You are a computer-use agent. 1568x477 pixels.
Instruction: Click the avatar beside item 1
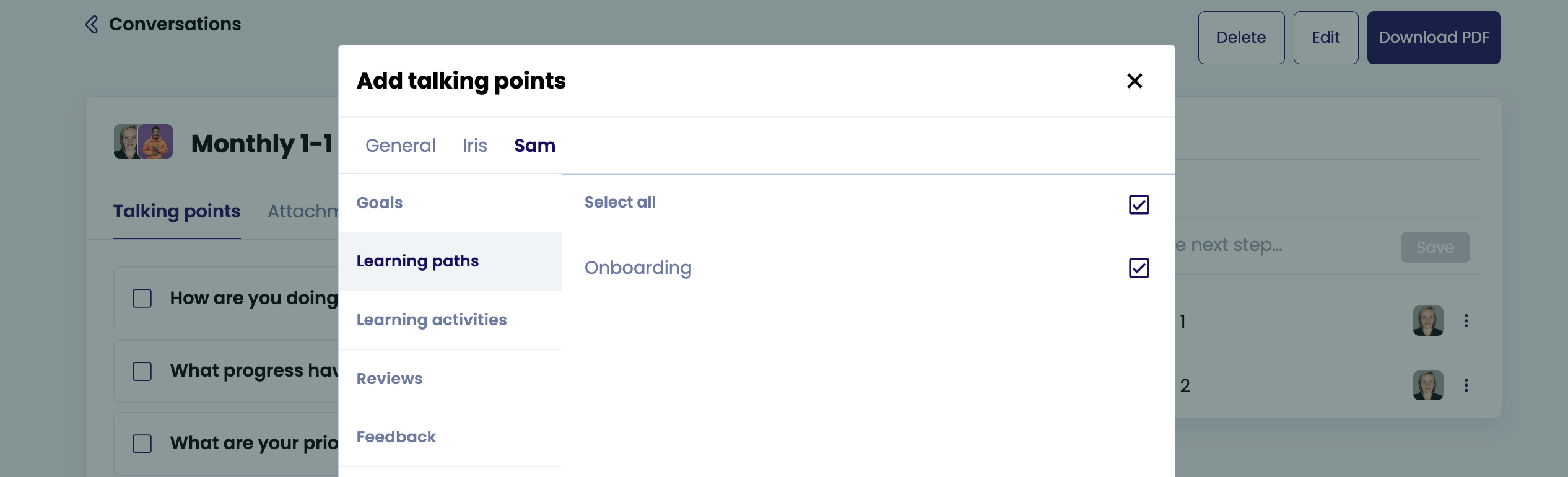(1427, 321)
